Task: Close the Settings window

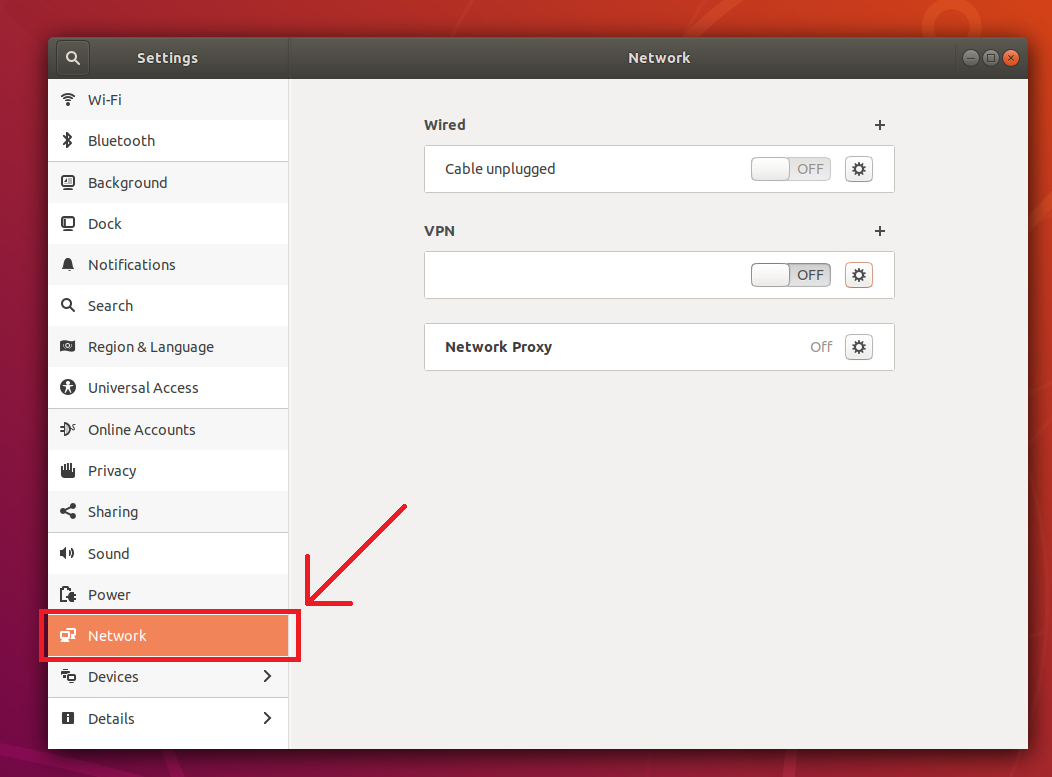Action: pyautogui.click(x=1011, y=58)
